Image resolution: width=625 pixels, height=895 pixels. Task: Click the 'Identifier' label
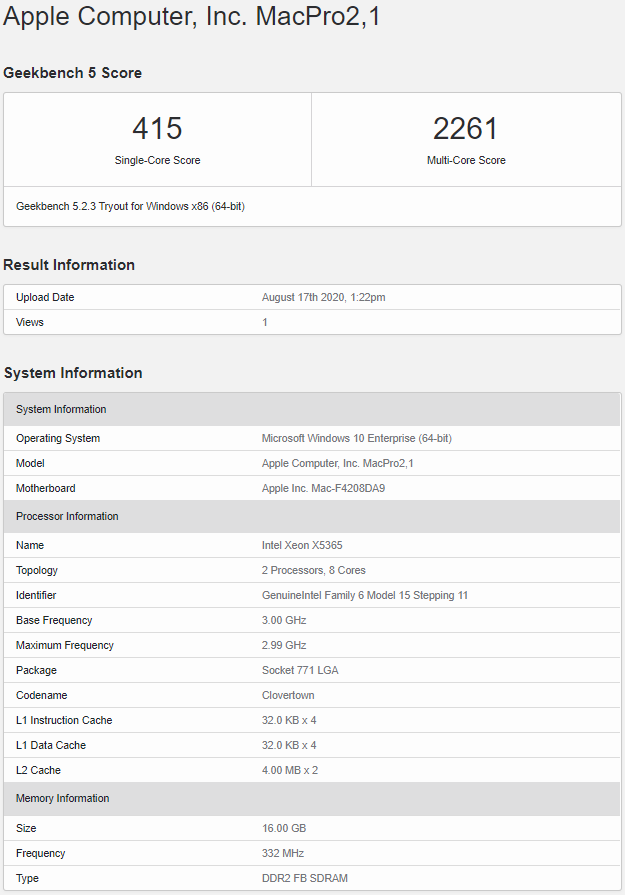(x=36, y=595)
